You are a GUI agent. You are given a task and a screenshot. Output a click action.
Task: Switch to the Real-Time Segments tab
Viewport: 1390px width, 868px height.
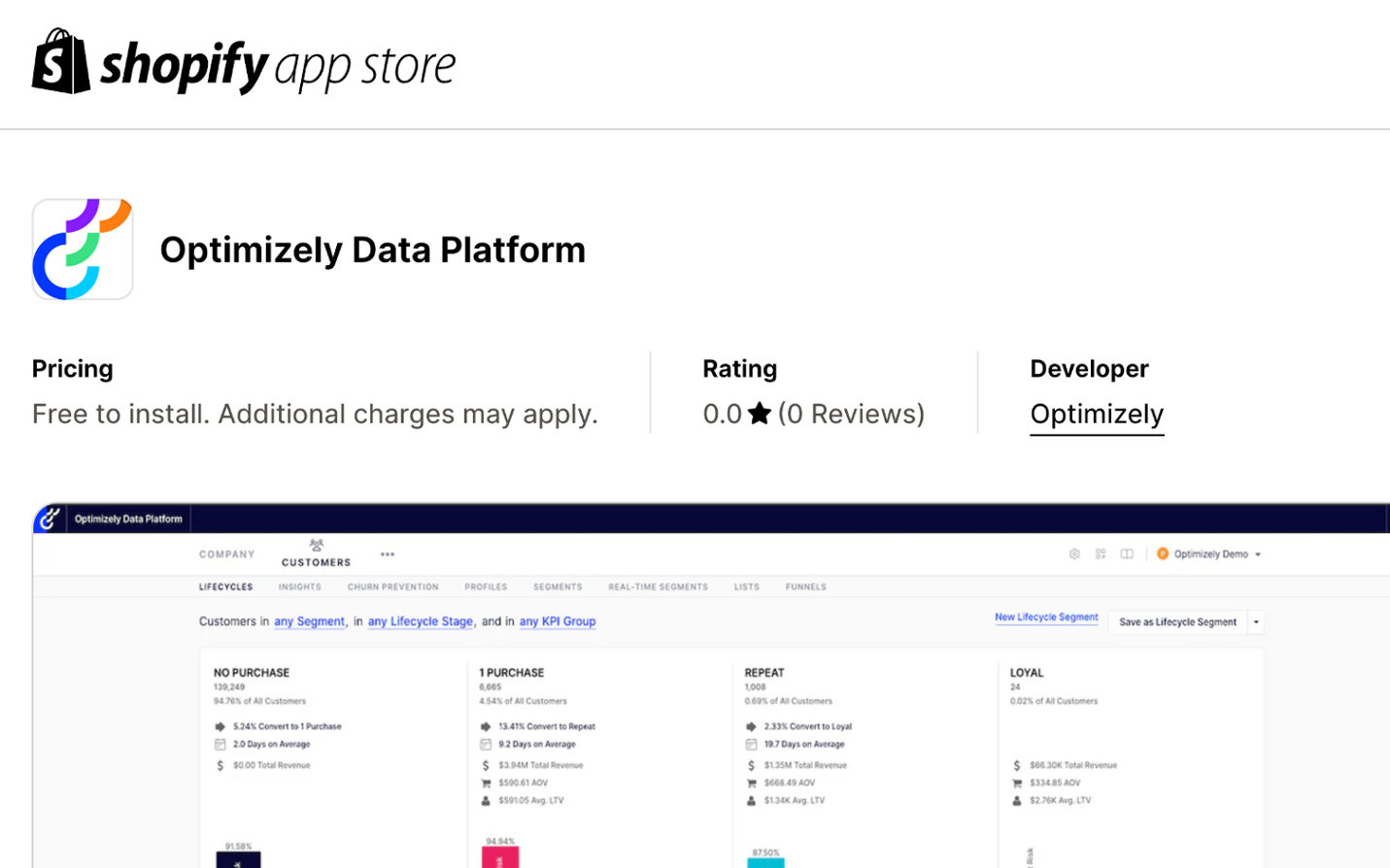pyautogui.click(x=658, y=587)
